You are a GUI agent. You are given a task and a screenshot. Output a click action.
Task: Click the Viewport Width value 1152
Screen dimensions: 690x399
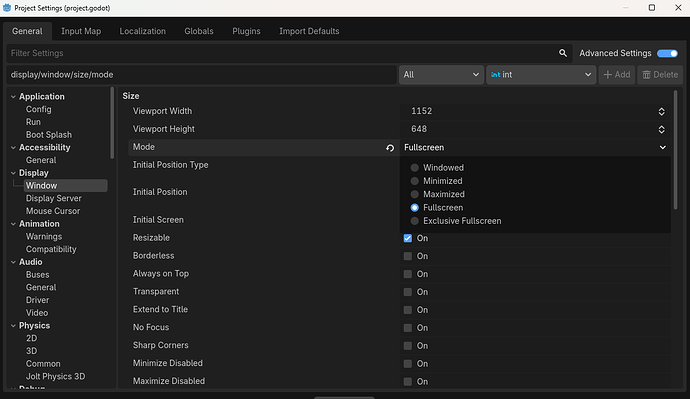[x=422, y=111]
